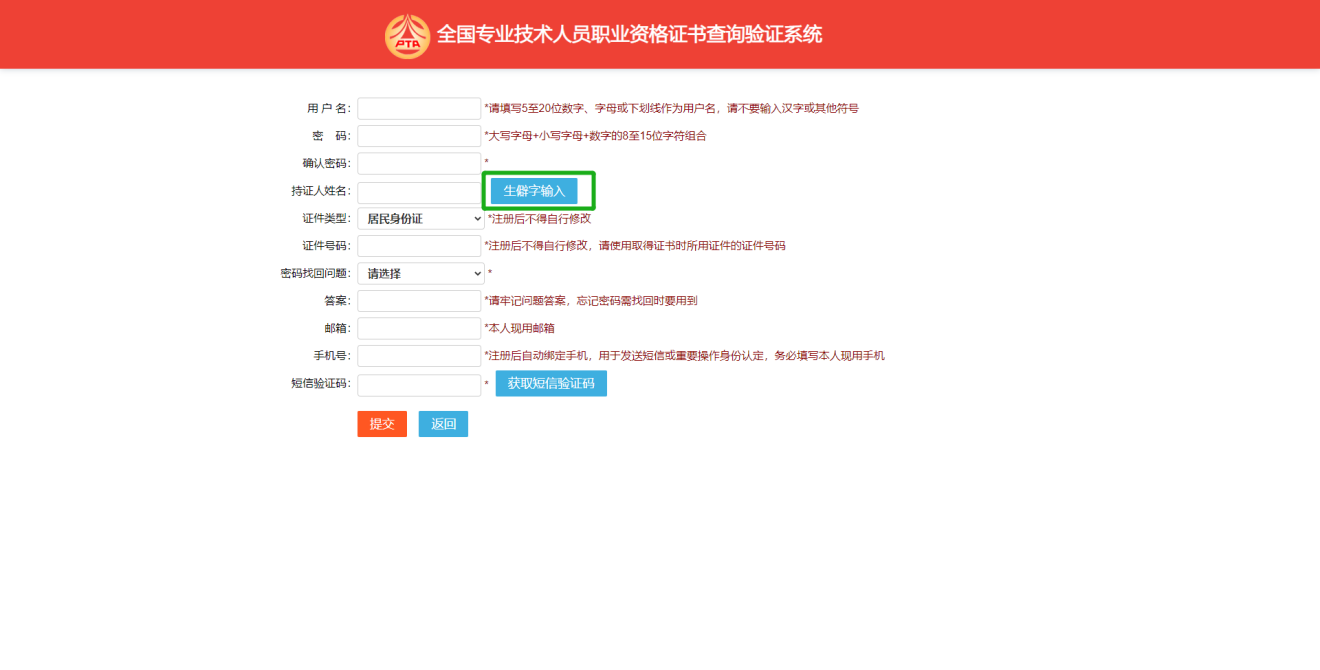Click the red system title banner text
Viewport: 1320px width, 670px height.
[x=630, y=33]
